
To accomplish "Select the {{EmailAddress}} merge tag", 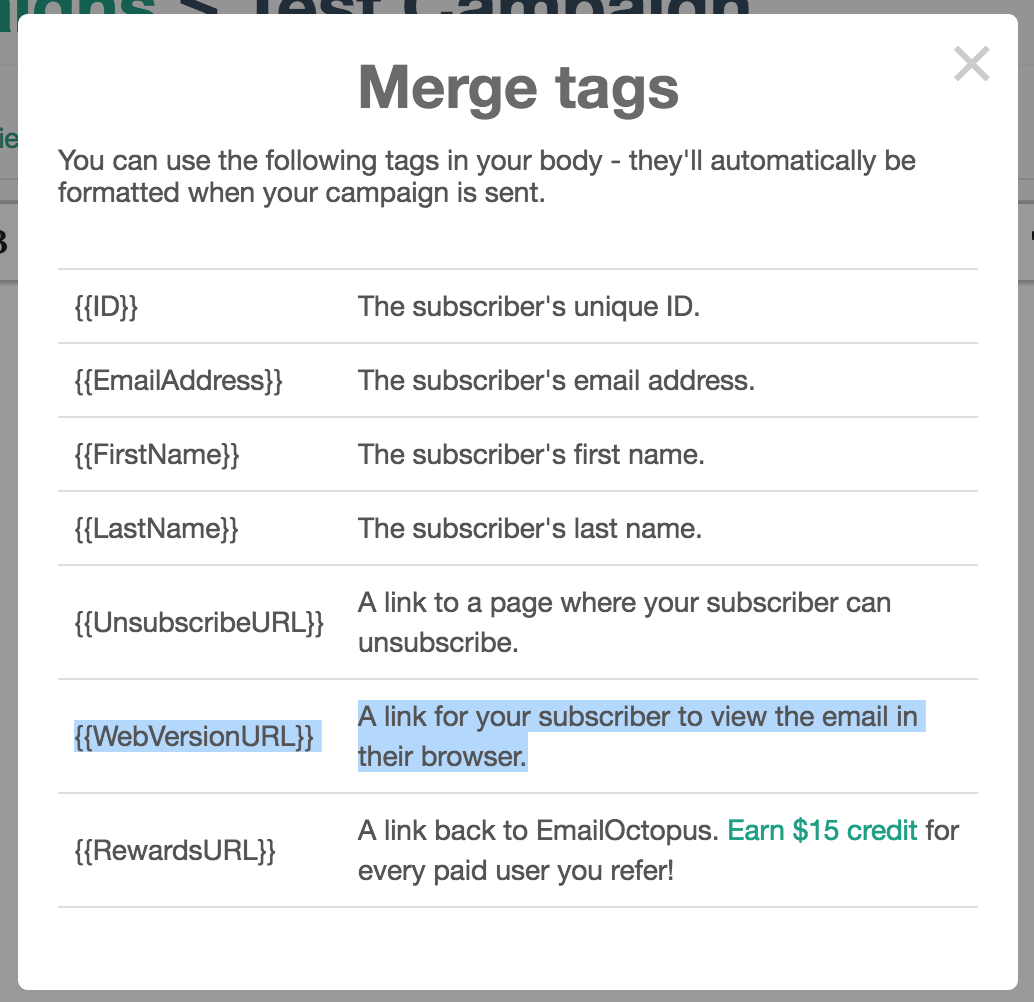I will pos(178,381).
